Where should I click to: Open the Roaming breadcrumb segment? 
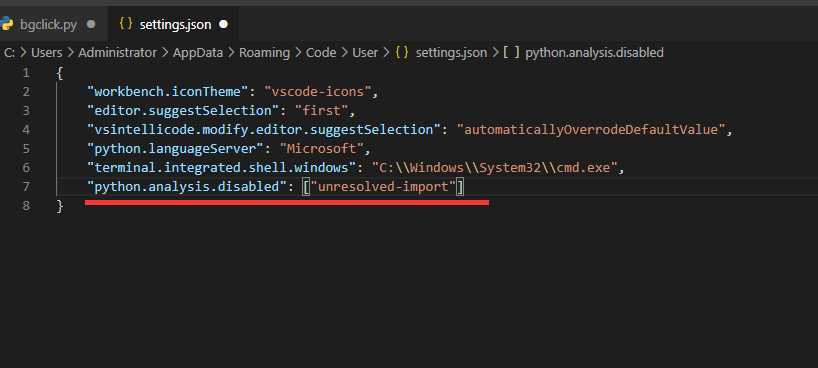click(264, 53)
